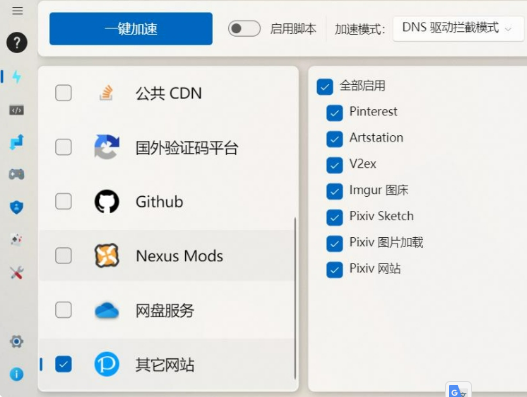
Task: Select the 国外验证码平台 list label
Action: pyautogui.click(x=187, y=148)
